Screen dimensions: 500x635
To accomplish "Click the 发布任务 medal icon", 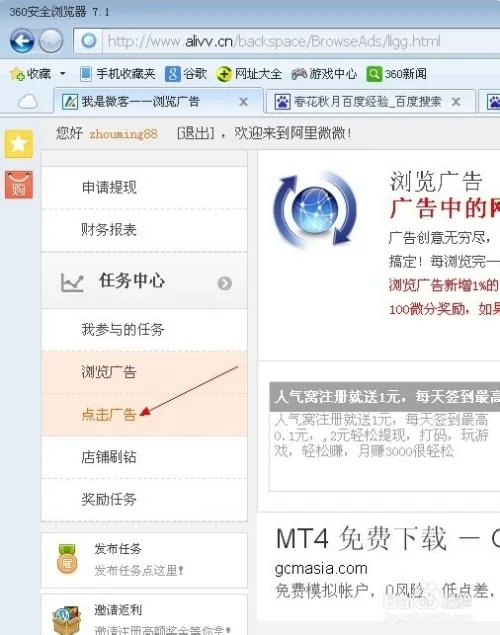I will (67, 560).
